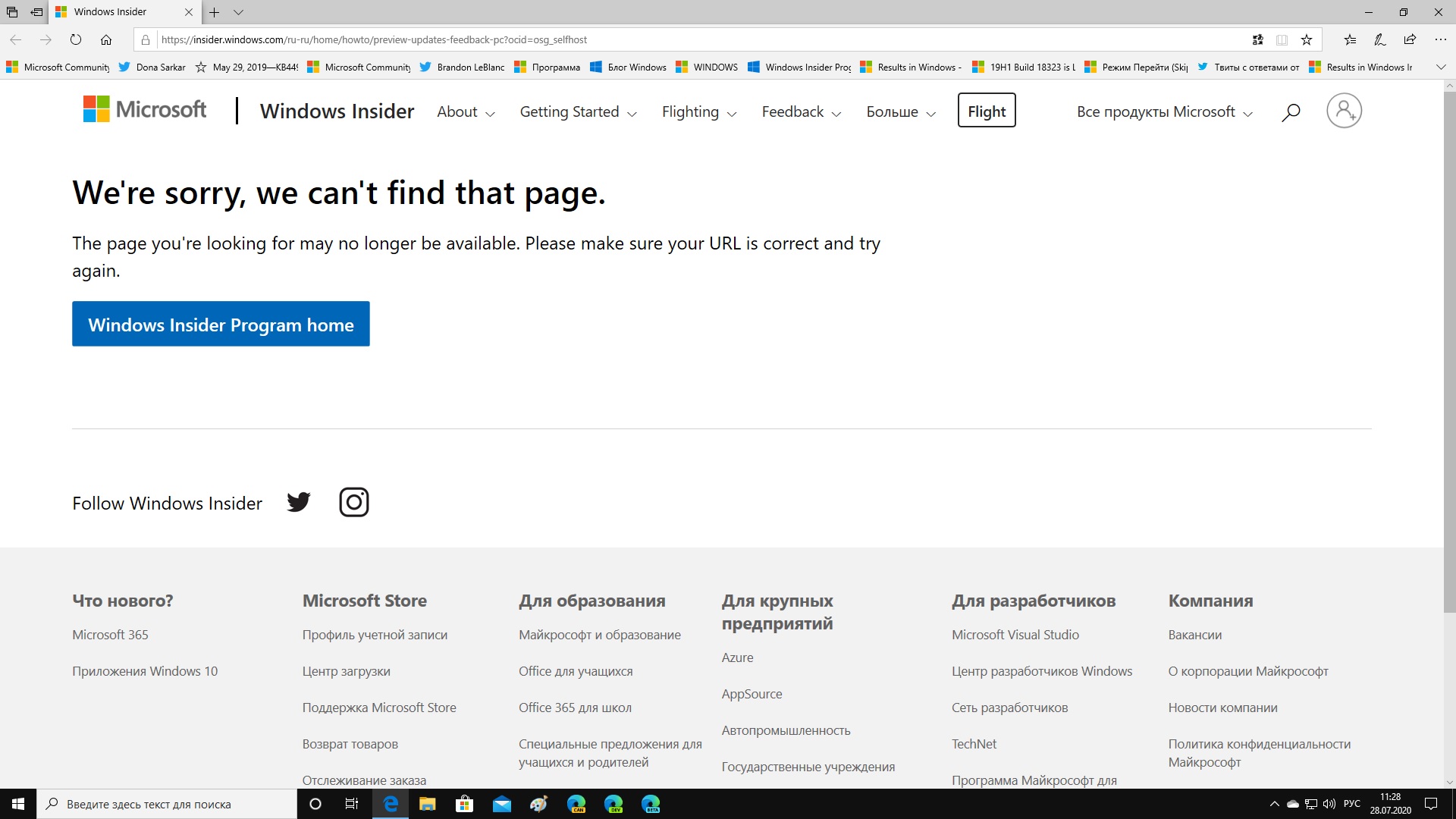Open Action Center notification icon
The width and height of the screenshot is (1456, 819).
click(x=1431, y=804)
